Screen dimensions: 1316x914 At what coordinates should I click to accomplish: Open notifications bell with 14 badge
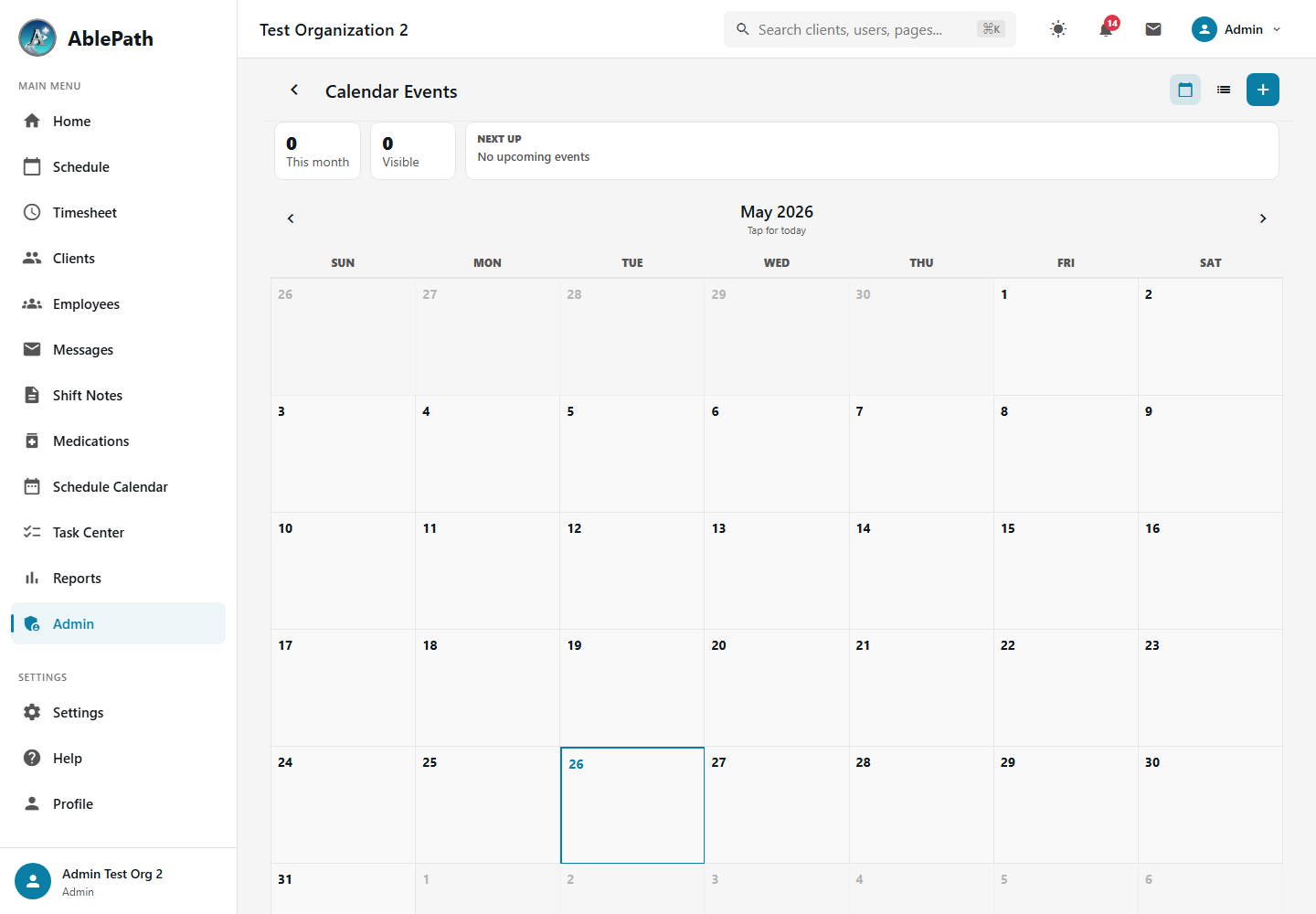tap(1106, 29)
